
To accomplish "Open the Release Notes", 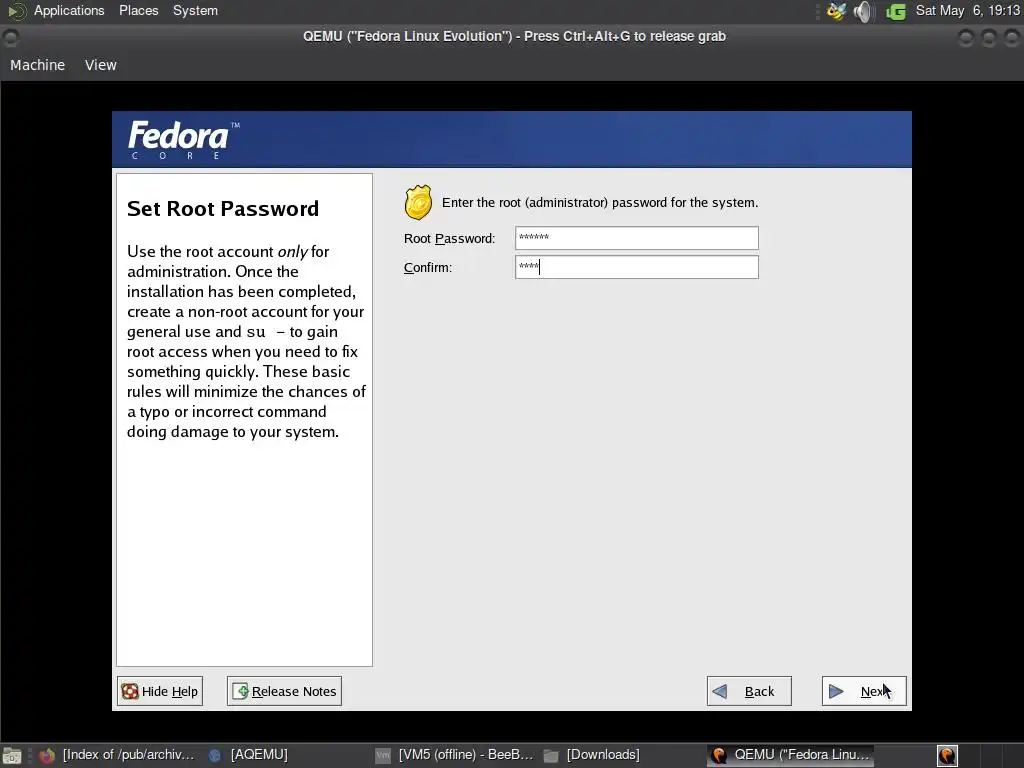I will pos(284,691).
